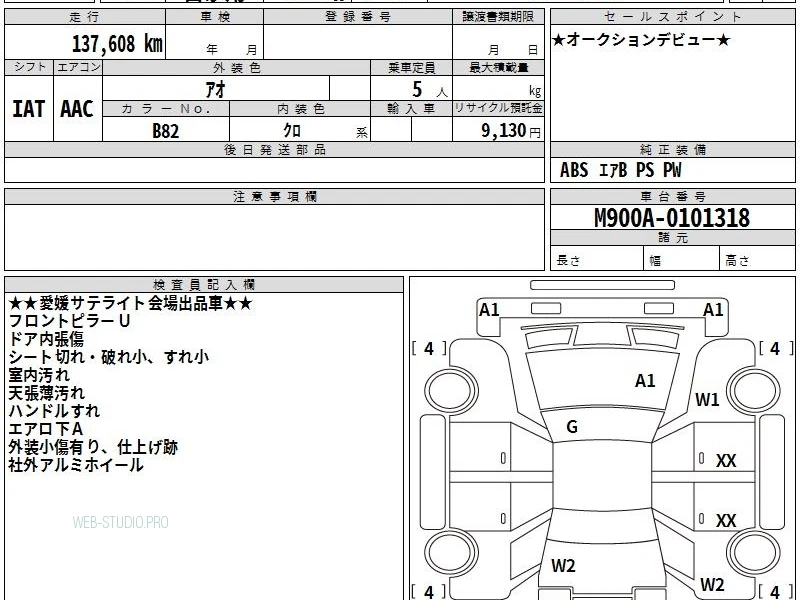The image size is (800, 600).
Task: Select the AAC air conditioner value
Action: point(77,109)
